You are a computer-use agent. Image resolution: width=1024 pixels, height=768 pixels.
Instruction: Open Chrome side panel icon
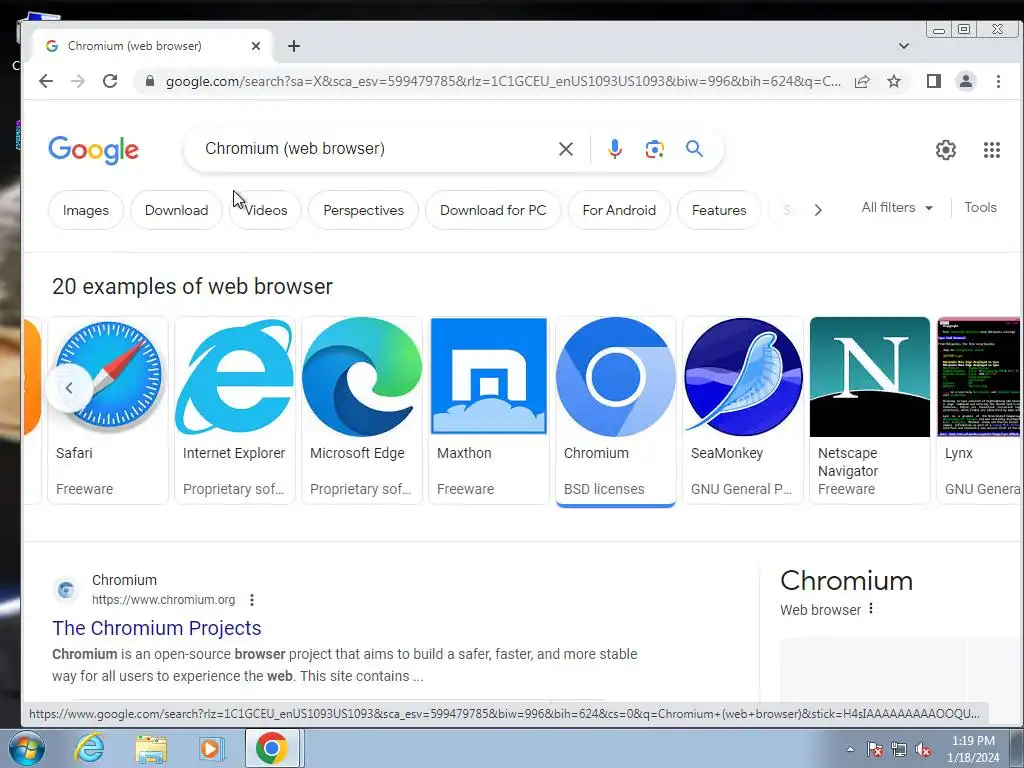coord(934,81)
